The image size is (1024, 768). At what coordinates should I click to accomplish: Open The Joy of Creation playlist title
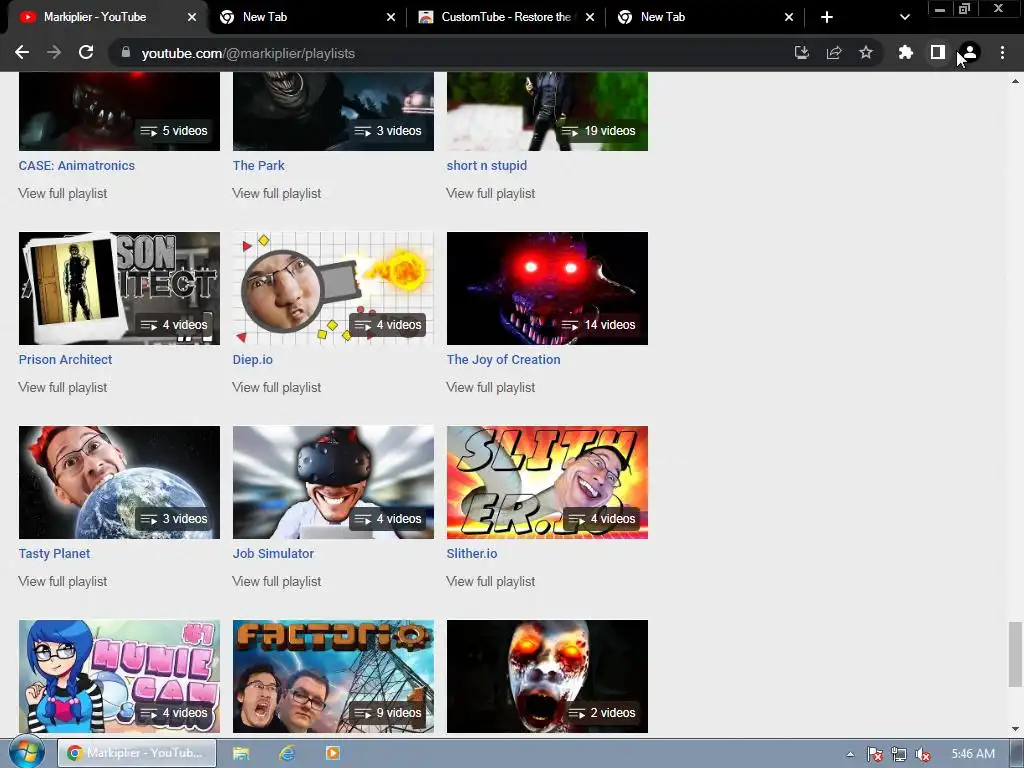(x=504, y=359)
